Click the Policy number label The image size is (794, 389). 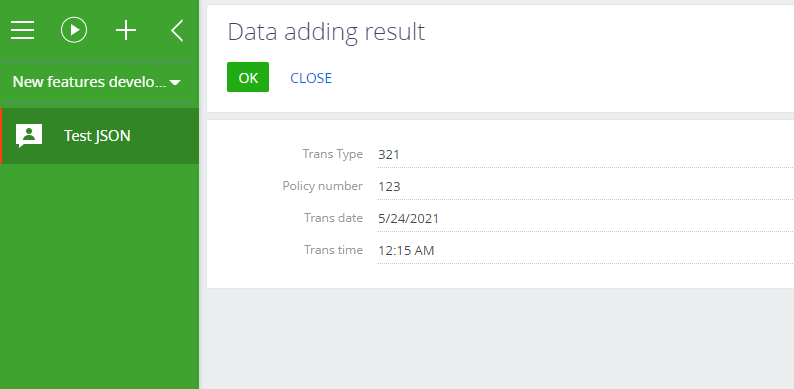[x=323, y=186]
